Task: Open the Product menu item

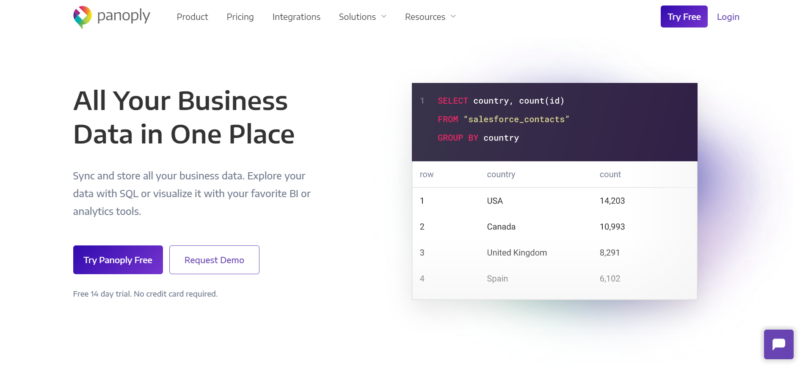Action: (192, 17)
